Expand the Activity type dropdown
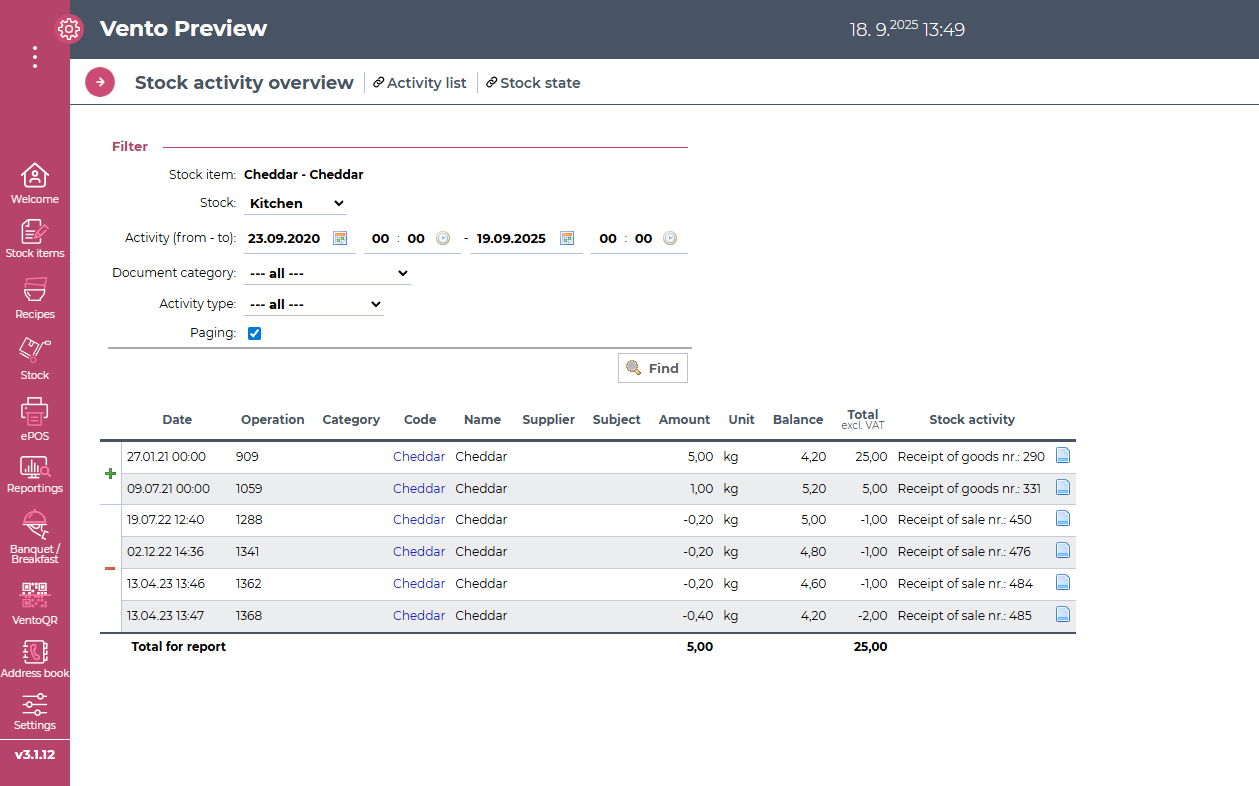Screen dimensions: 1259x786 (x=314, y=304)
